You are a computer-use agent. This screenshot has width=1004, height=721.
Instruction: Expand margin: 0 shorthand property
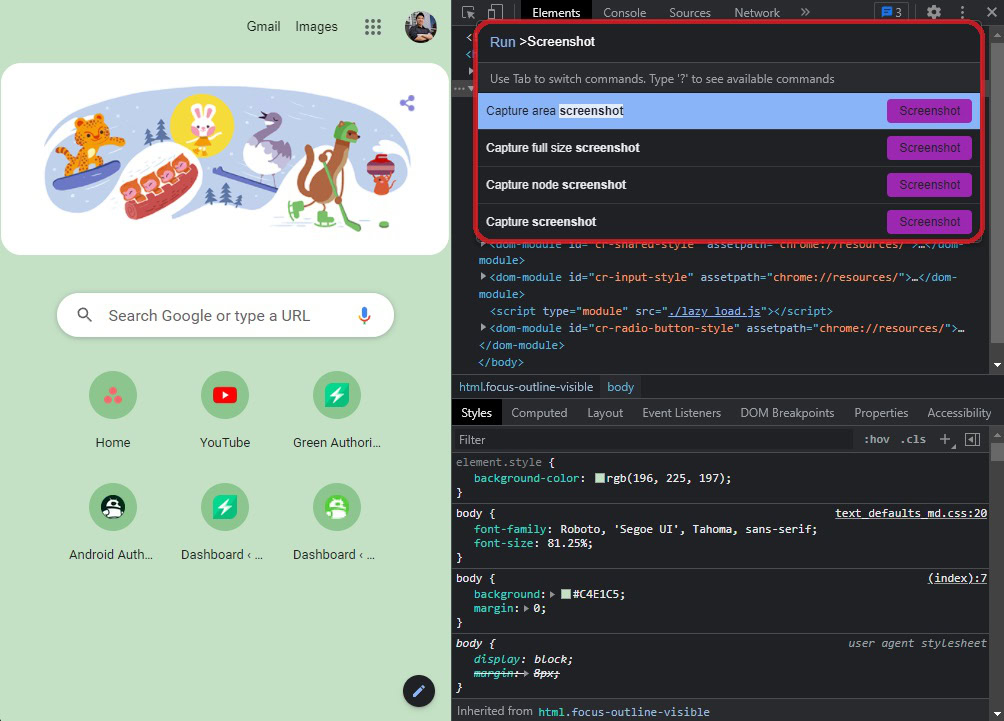click(x=527, y=608)
